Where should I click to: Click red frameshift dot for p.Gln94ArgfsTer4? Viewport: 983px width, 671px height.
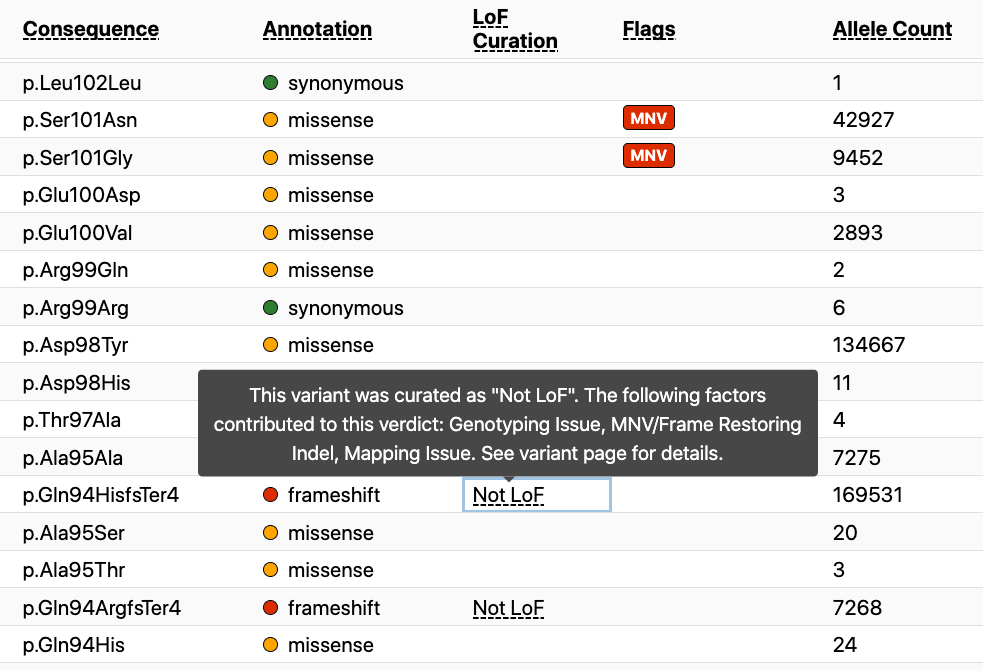tap(270, 608)
